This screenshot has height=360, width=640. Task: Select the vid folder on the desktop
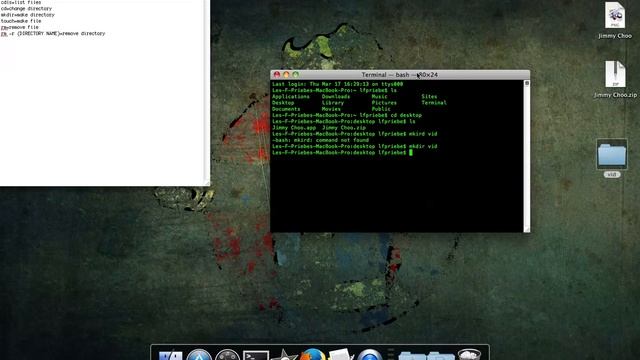(x=611, y=158)
